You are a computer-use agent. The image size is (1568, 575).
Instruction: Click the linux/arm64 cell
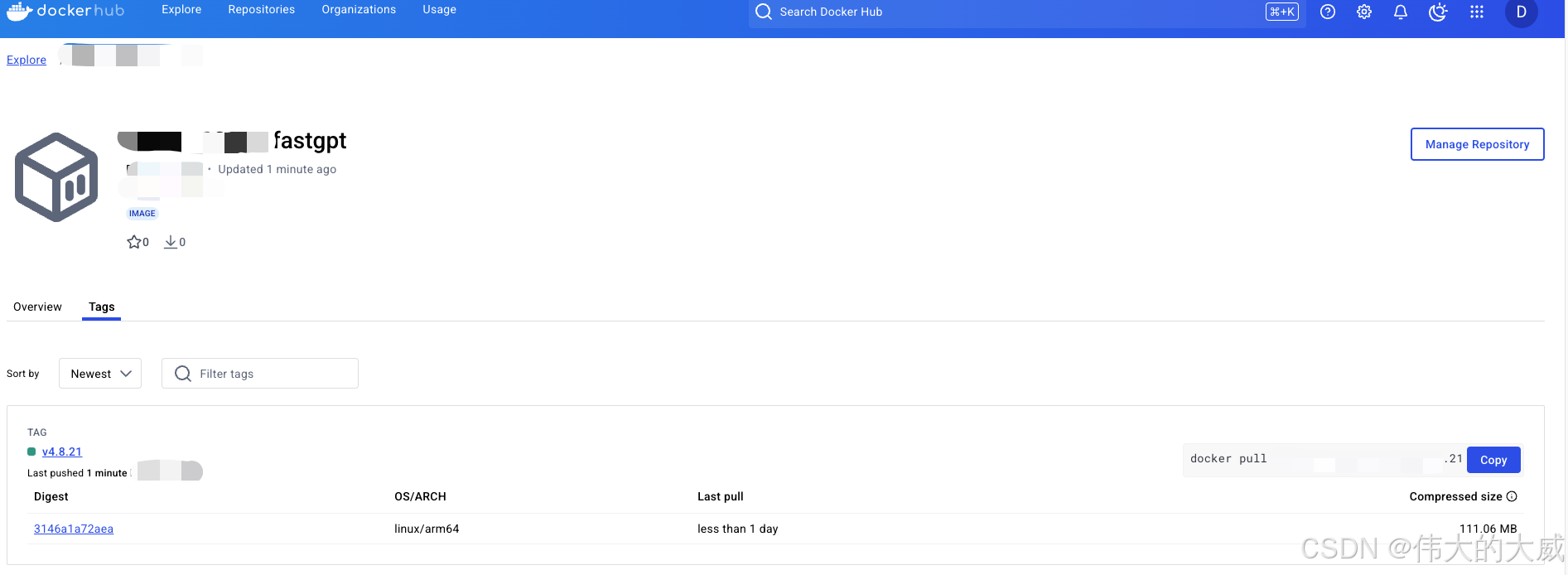427,529
